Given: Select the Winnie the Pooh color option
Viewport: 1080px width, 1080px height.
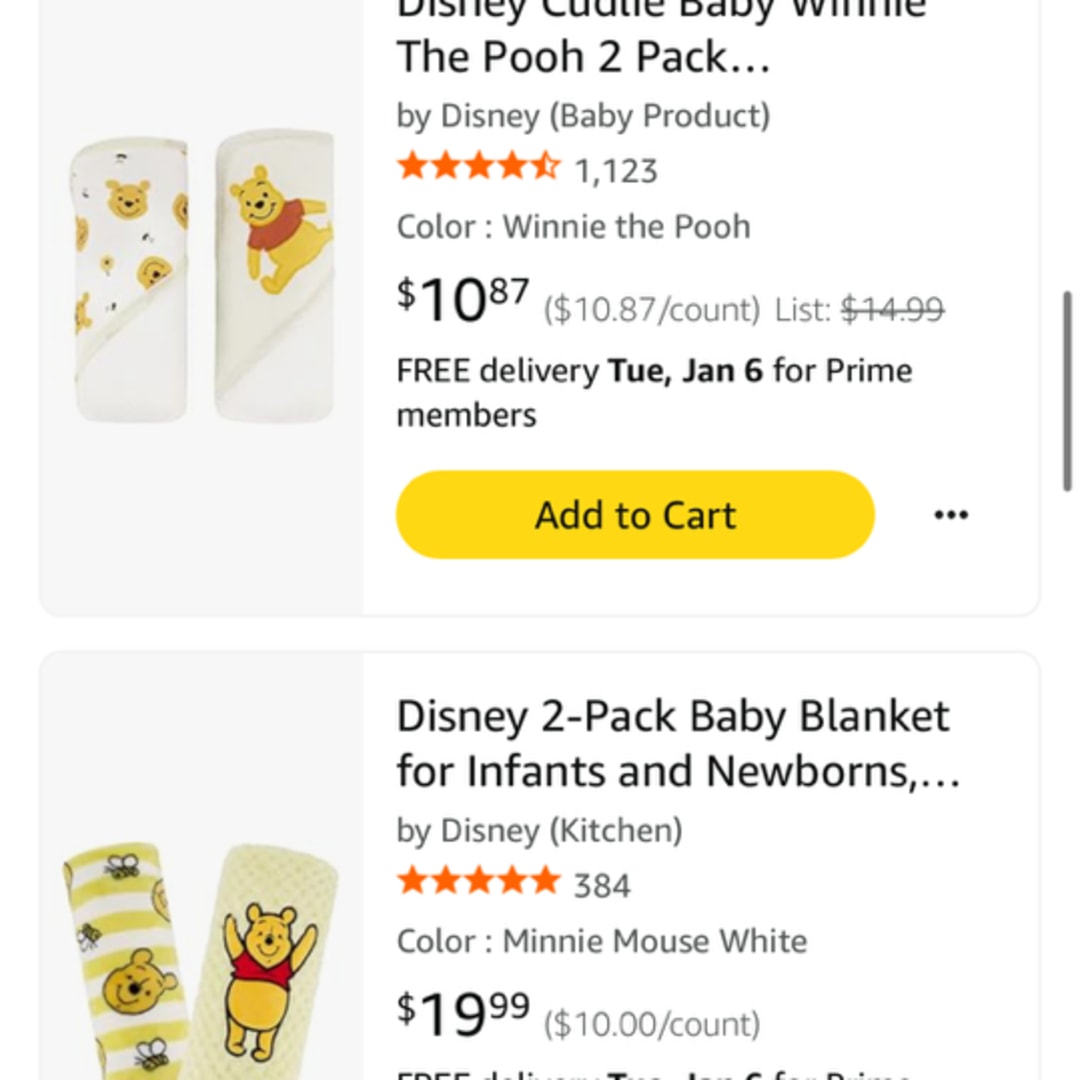Looking at the screenshot, I should click(x=573, y=227).
